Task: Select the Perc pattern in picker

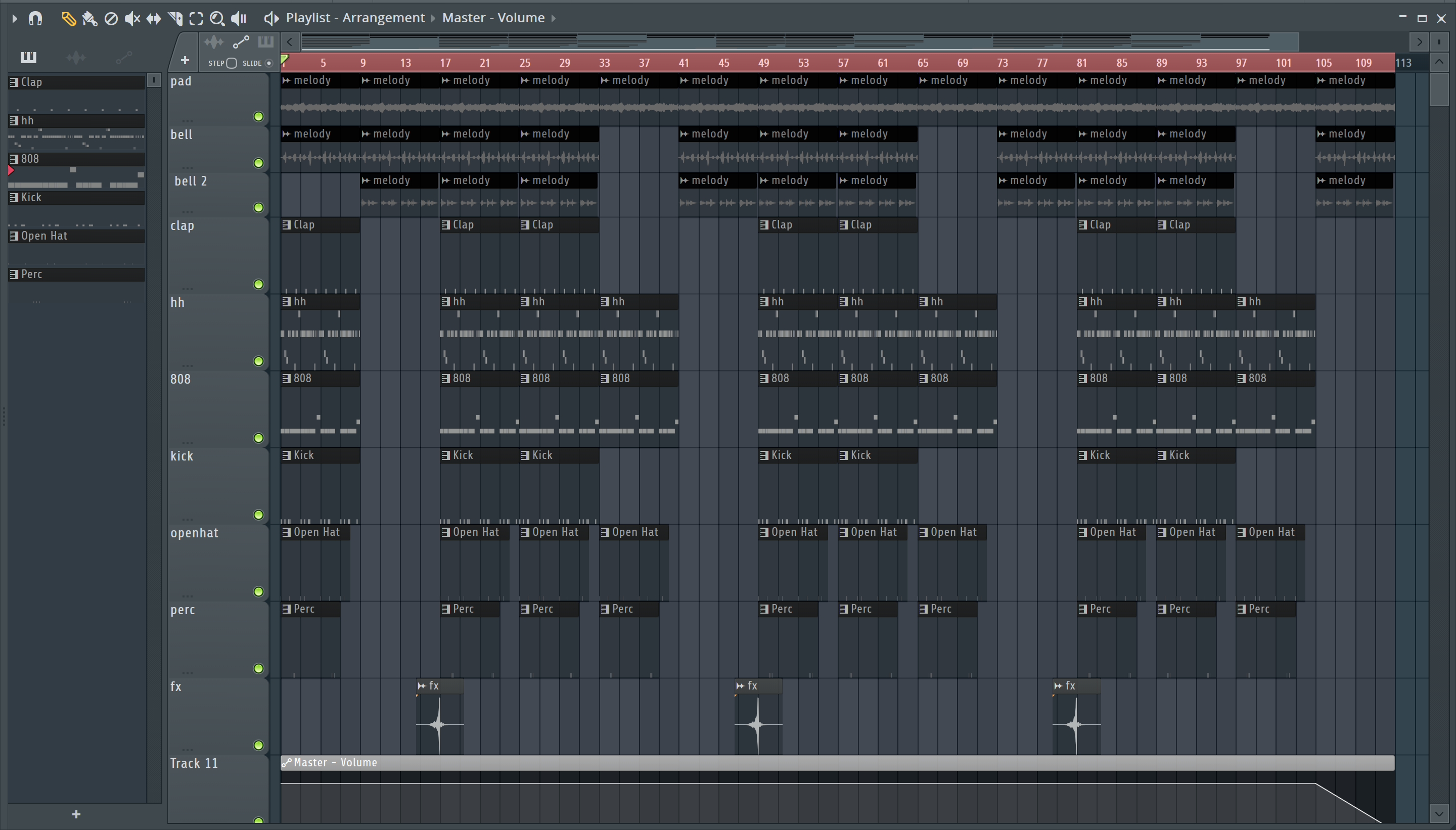Action: pos(76,275)
